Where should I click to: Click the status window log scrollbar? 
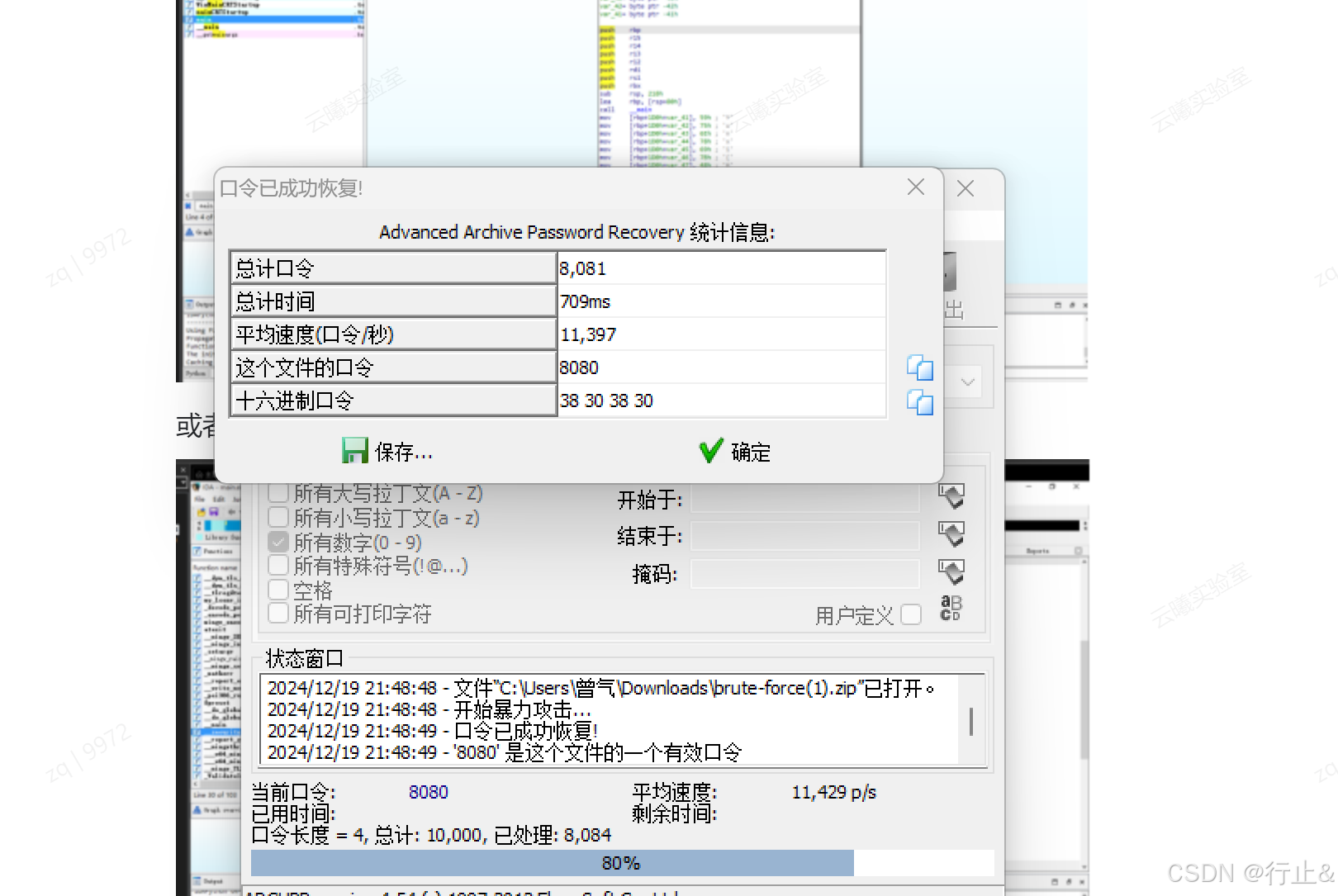[971, 721]
